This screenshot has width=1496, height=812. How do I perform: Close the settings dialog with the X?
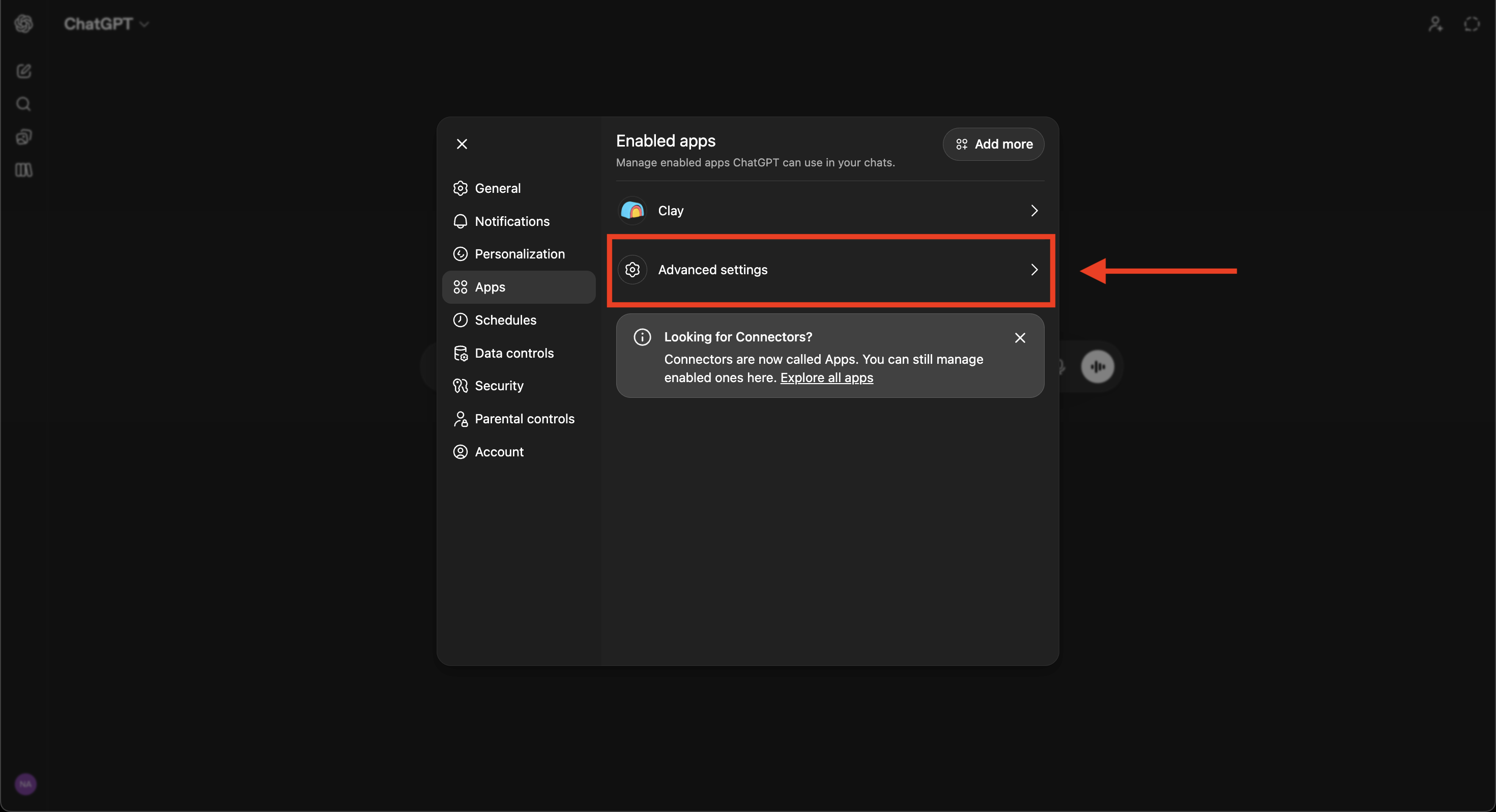[x=462, y=144]
